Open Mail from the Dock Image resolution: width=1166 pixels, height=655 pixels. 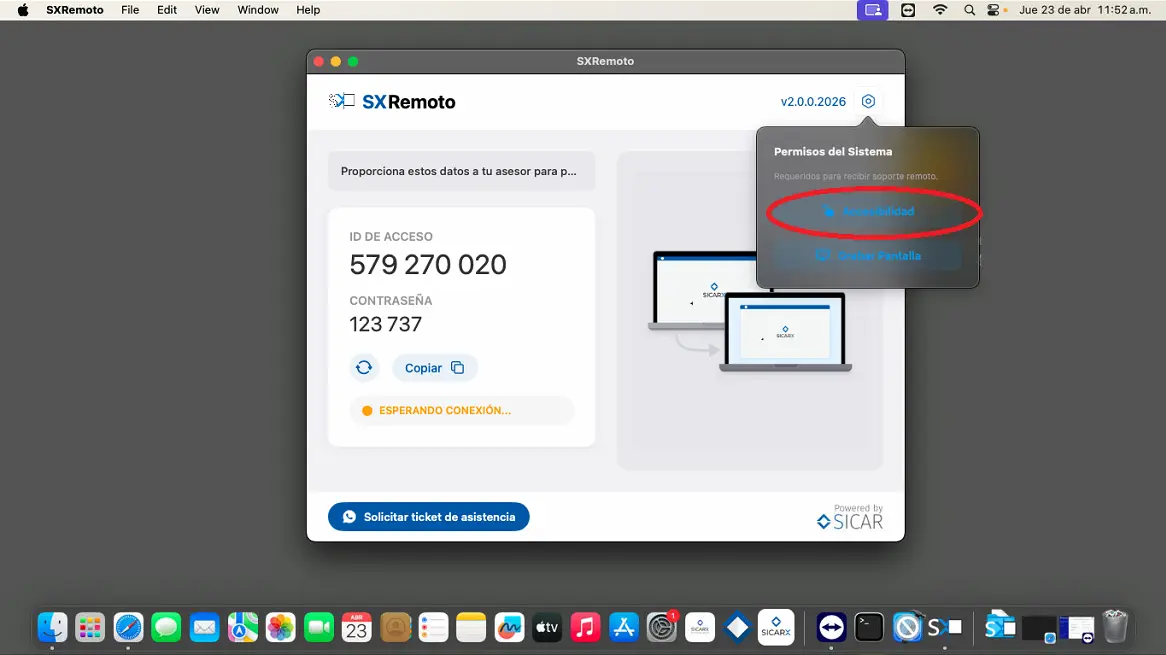point(204,627)
